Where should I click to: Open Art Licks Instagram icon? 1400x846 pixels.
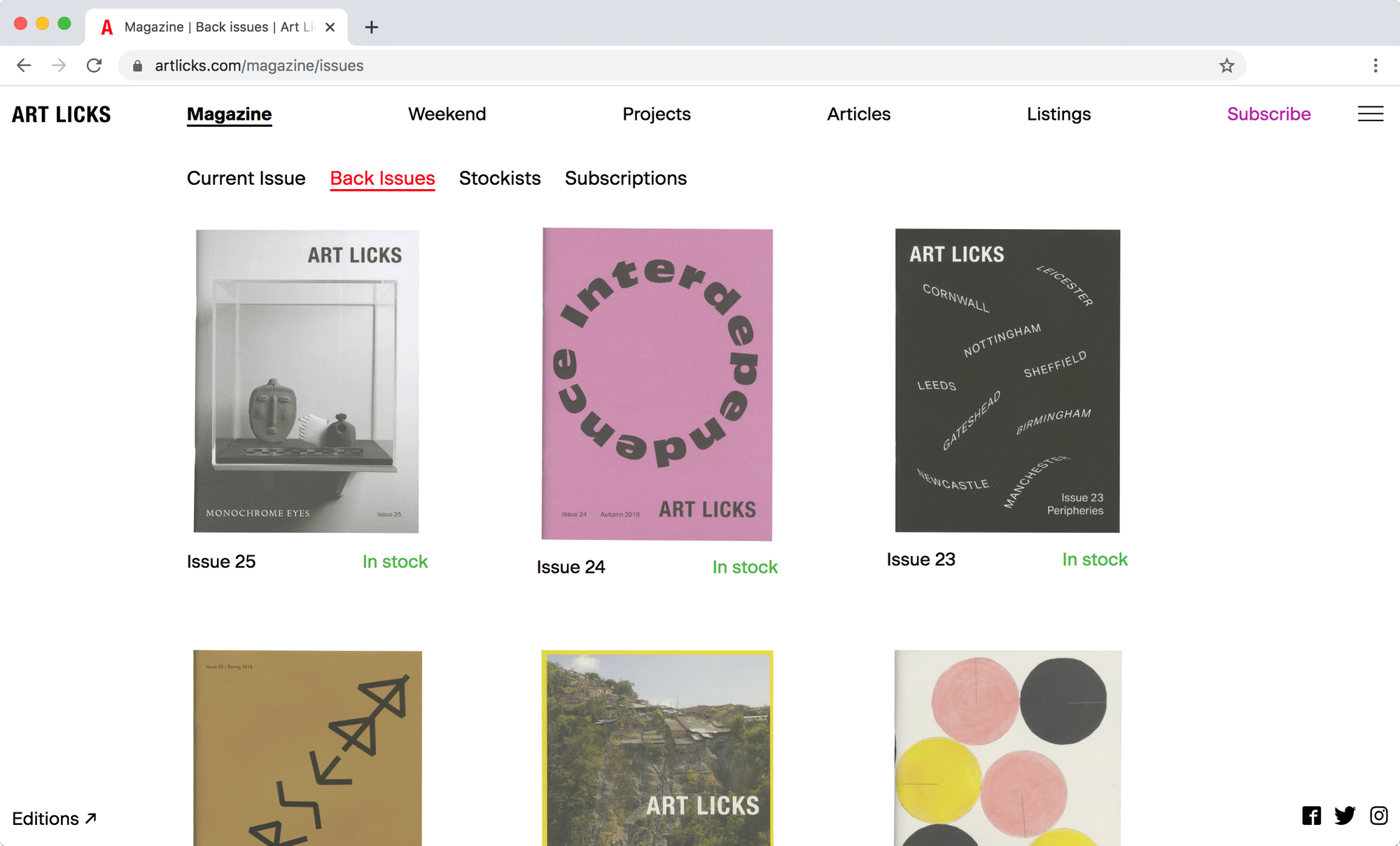[1379, 816]
